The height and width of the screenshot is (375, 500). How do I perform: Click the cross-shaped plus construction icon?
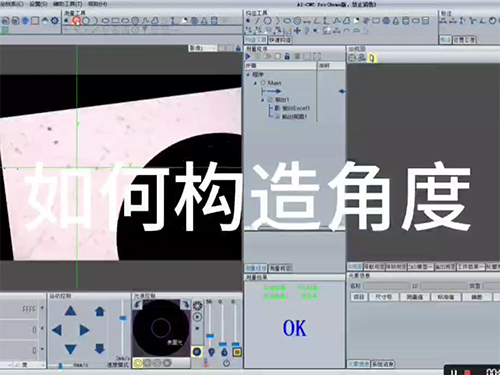click(x=297, y=31)
